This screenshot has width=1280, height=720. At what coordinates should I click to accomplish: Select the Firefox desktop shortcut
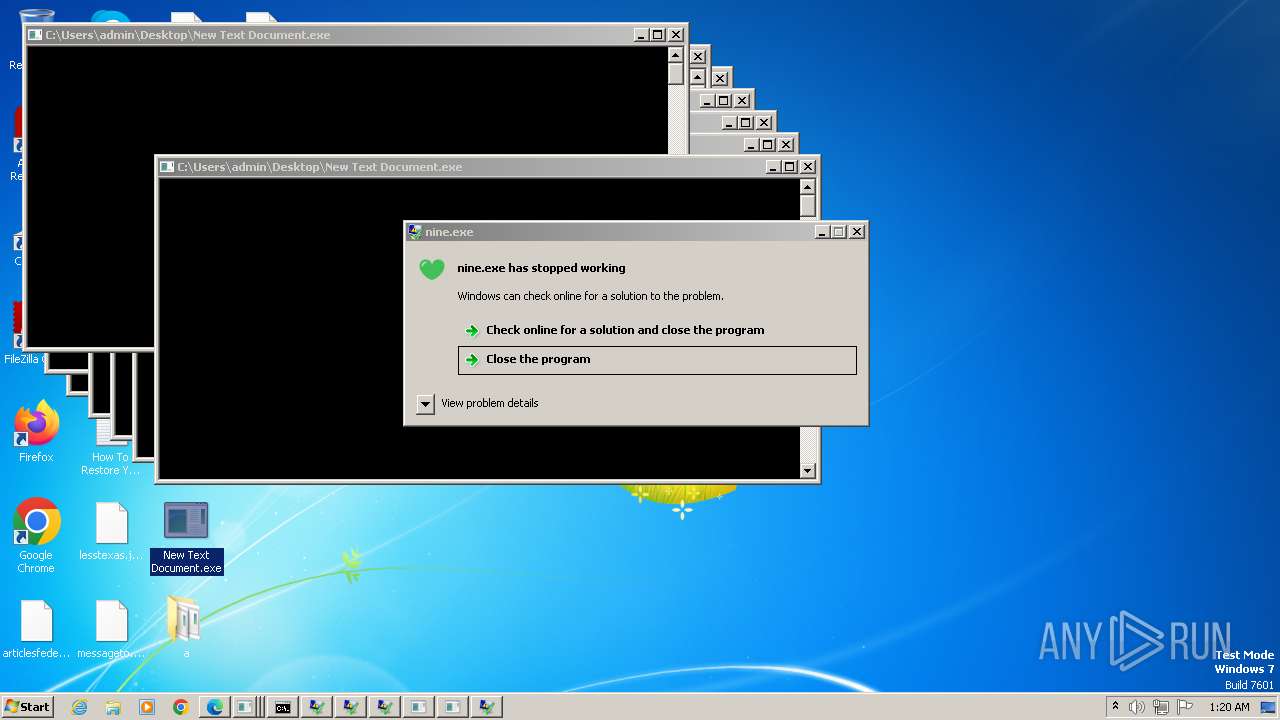tap(36, 432)
